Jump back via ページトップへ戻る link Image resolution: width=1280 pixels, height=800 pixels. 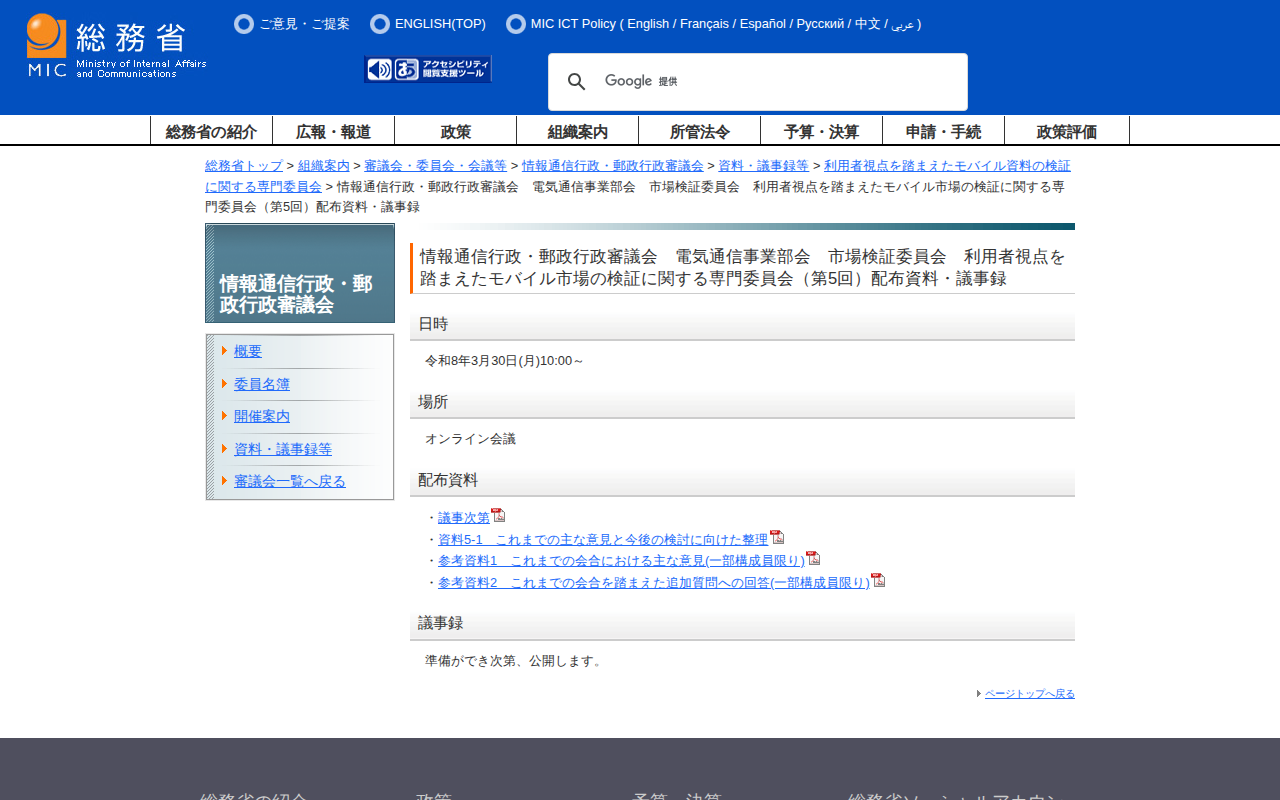(1029, 694)
